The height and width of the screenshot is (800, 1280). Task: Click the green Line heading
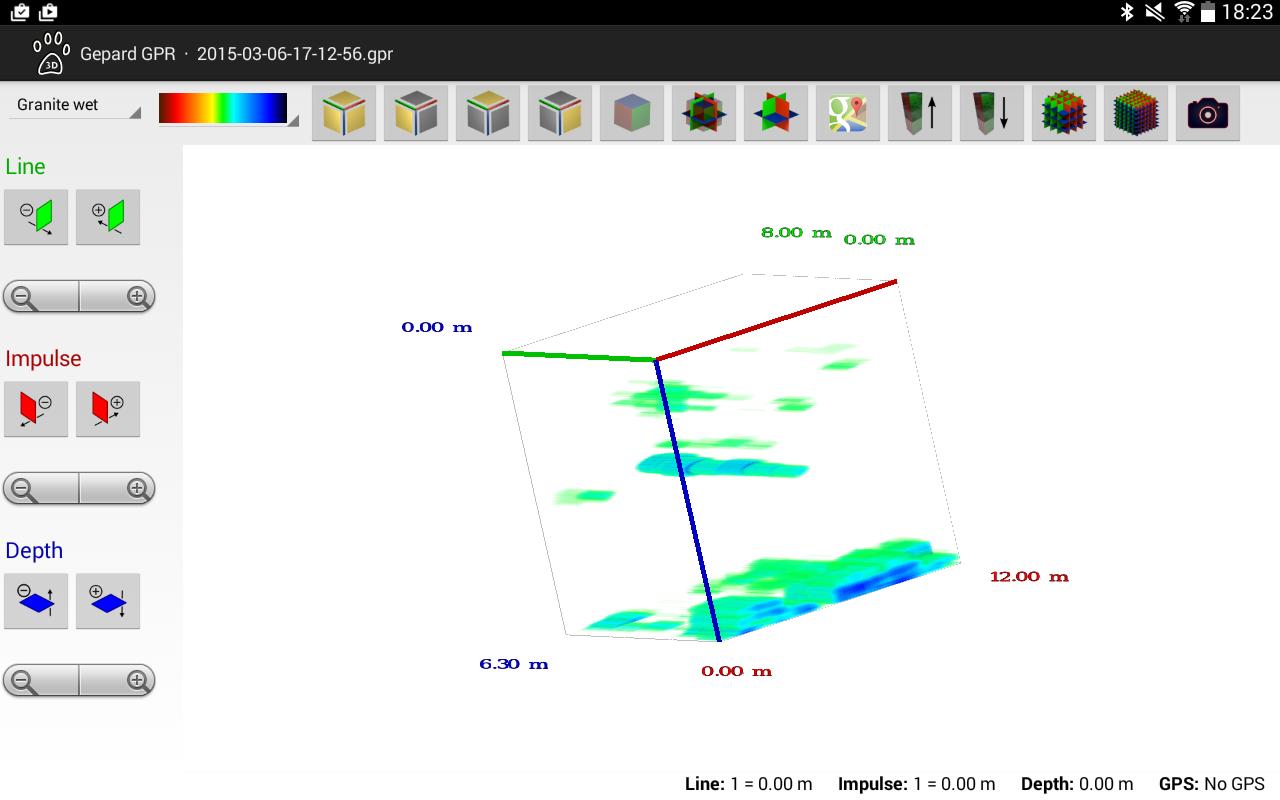coord(25,166)
